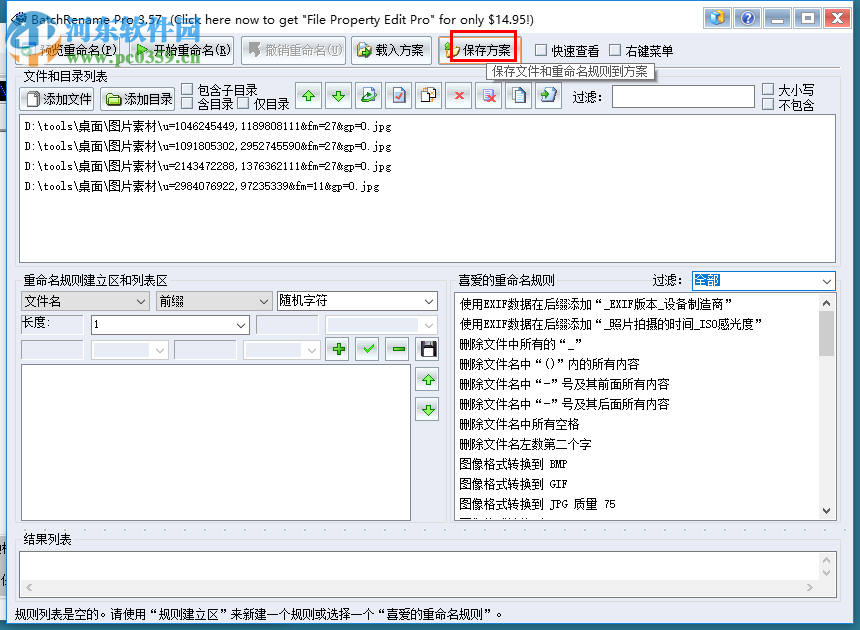Enable the 快速查看 checkbox
The image size is (860, 630).
click(543, 51)
